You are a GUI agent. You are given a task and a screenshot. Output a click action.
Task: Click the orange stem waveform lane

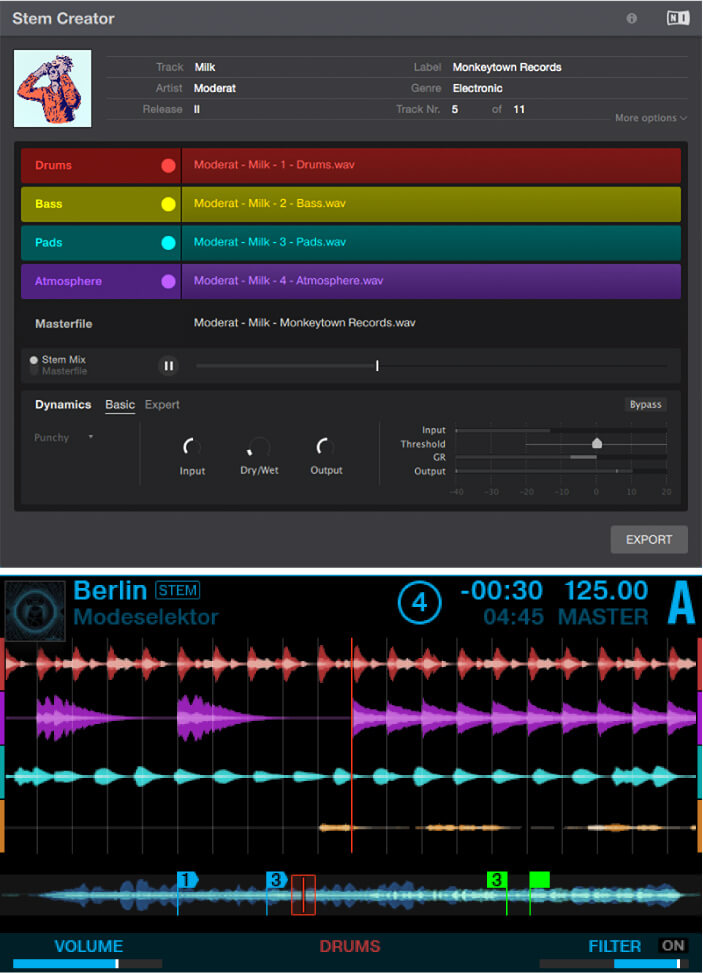[x=351, y=827]
